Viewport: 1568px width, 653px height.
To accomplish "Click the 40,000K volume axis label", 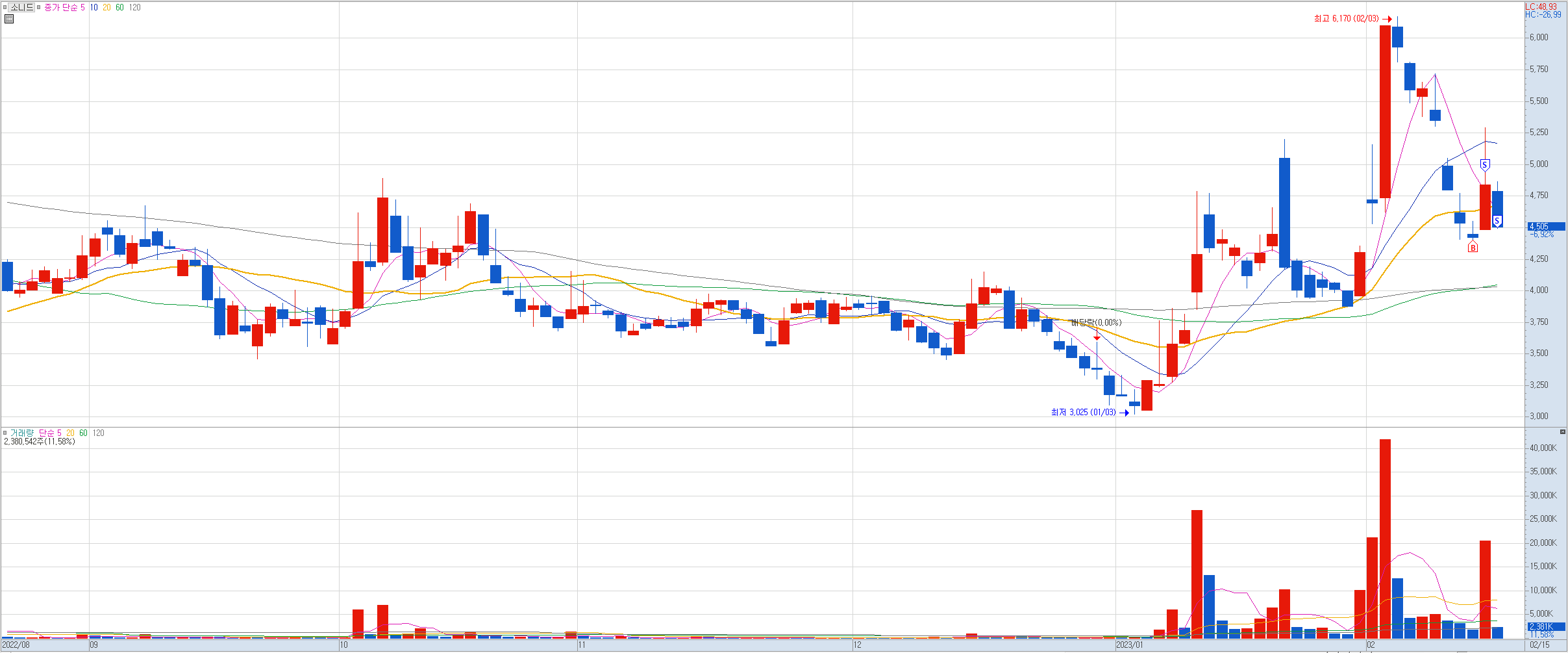I will pyautogui.click(x=1543, y=448).
